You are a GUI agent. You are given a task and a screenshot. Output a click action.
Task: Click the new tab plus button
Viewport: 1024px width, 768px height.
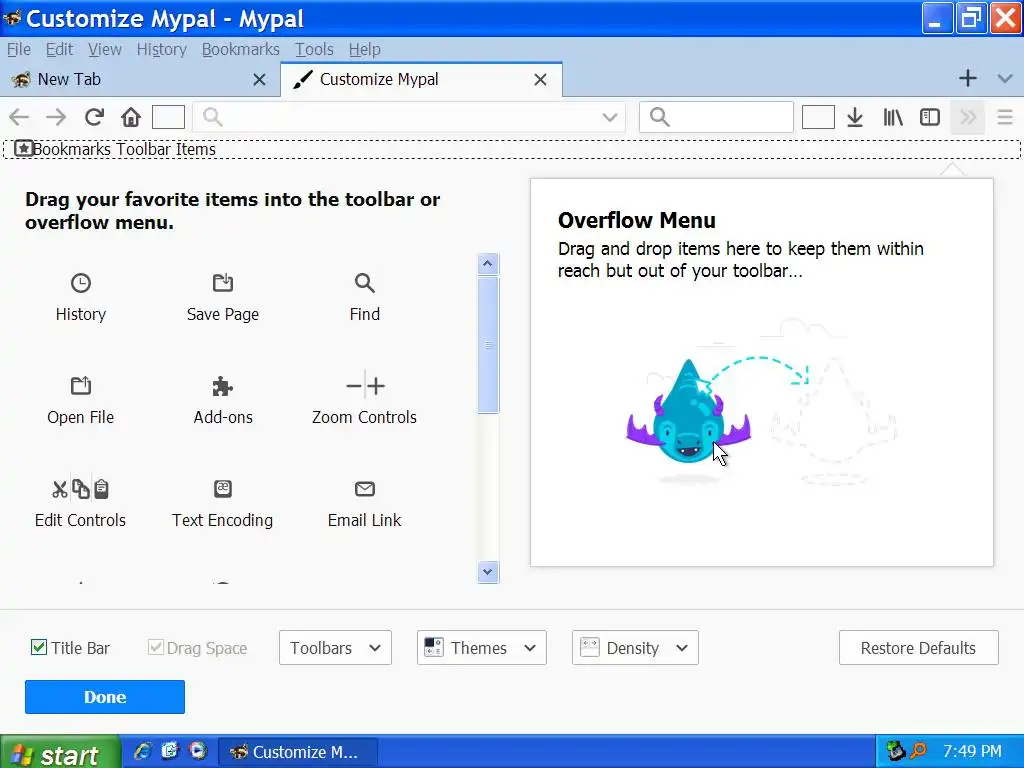968,79
